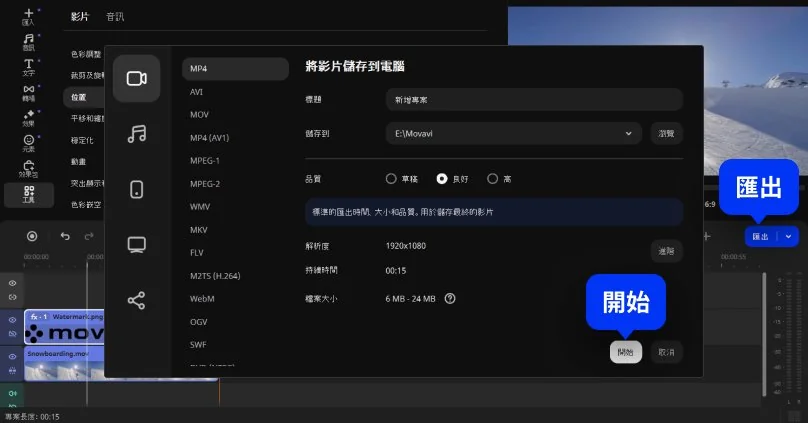The height and width of the screenshot is (423, 808).
Task: Click the 1920x1080 resolution value
Action: click(406, 246)
